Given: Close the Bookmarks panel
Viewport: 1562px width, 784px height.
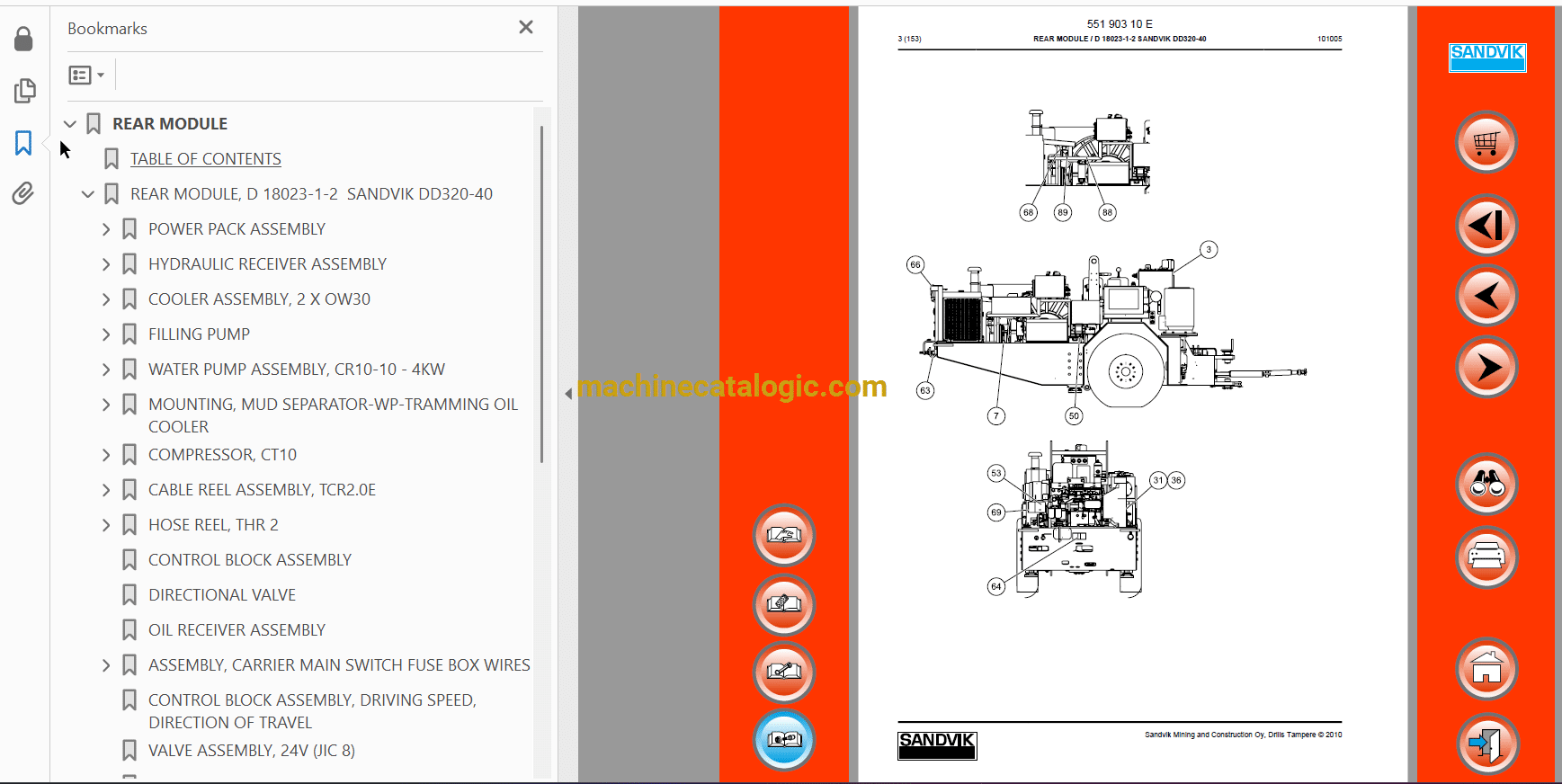Looking at the screenshot, I should [526, 28].
